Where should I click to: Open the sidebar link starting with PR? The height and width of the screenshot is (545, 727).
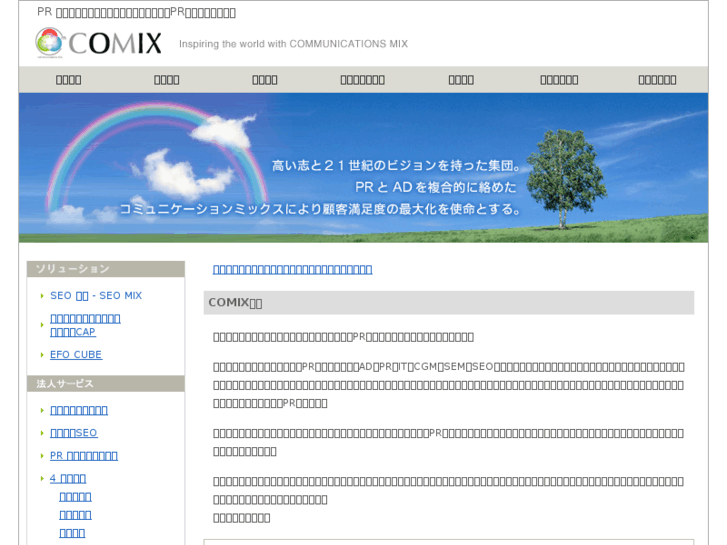pos(84,455)
